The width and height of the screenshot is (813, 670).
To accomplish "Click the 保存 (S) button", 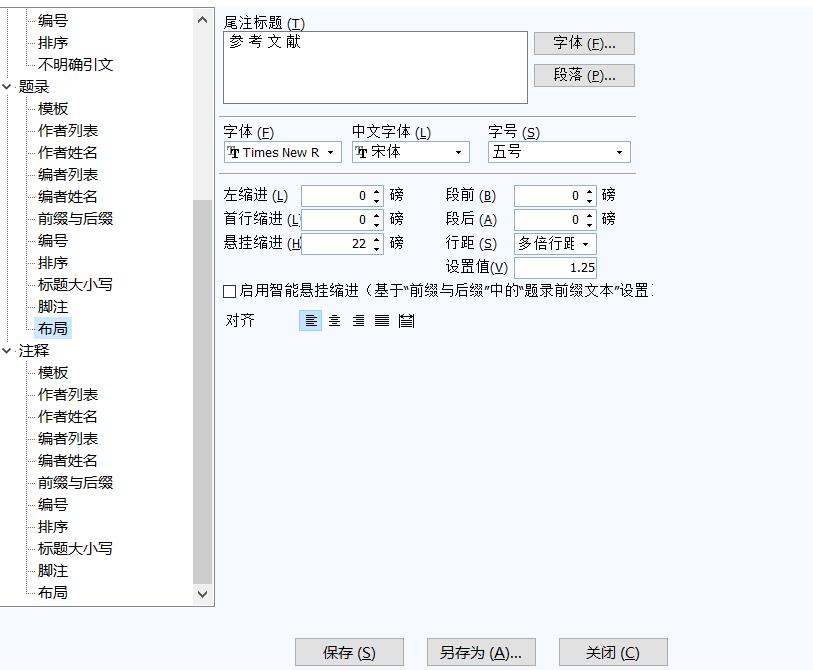I will pos(349,652).
